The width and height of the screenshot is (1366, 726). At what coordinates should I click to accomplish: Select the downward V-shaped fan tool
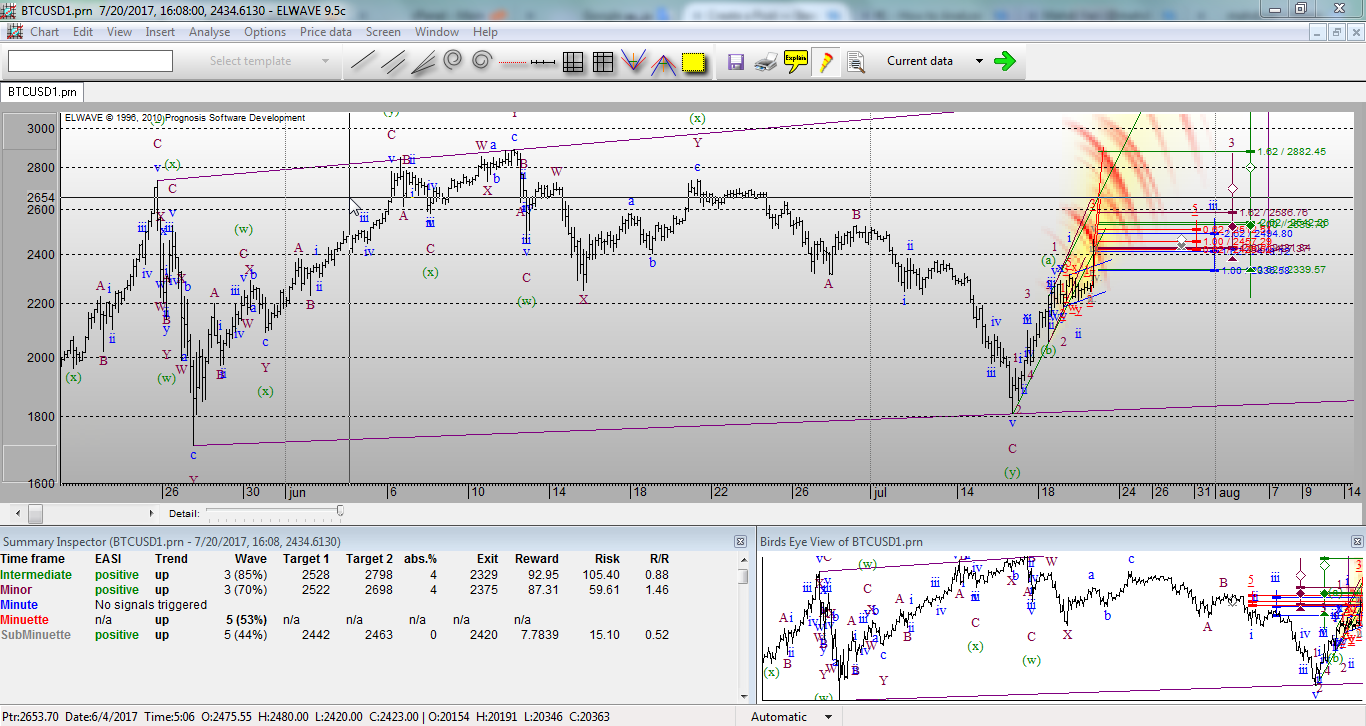point(633,62)
